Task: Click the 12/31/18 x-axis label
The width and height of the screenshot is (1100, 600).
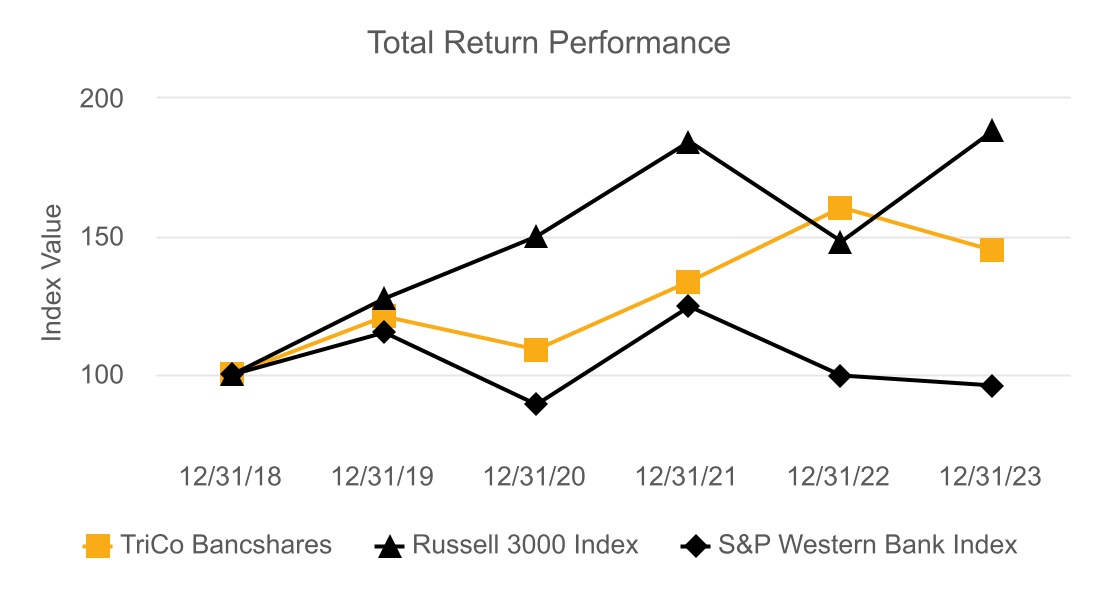Action: coord(231,476)
